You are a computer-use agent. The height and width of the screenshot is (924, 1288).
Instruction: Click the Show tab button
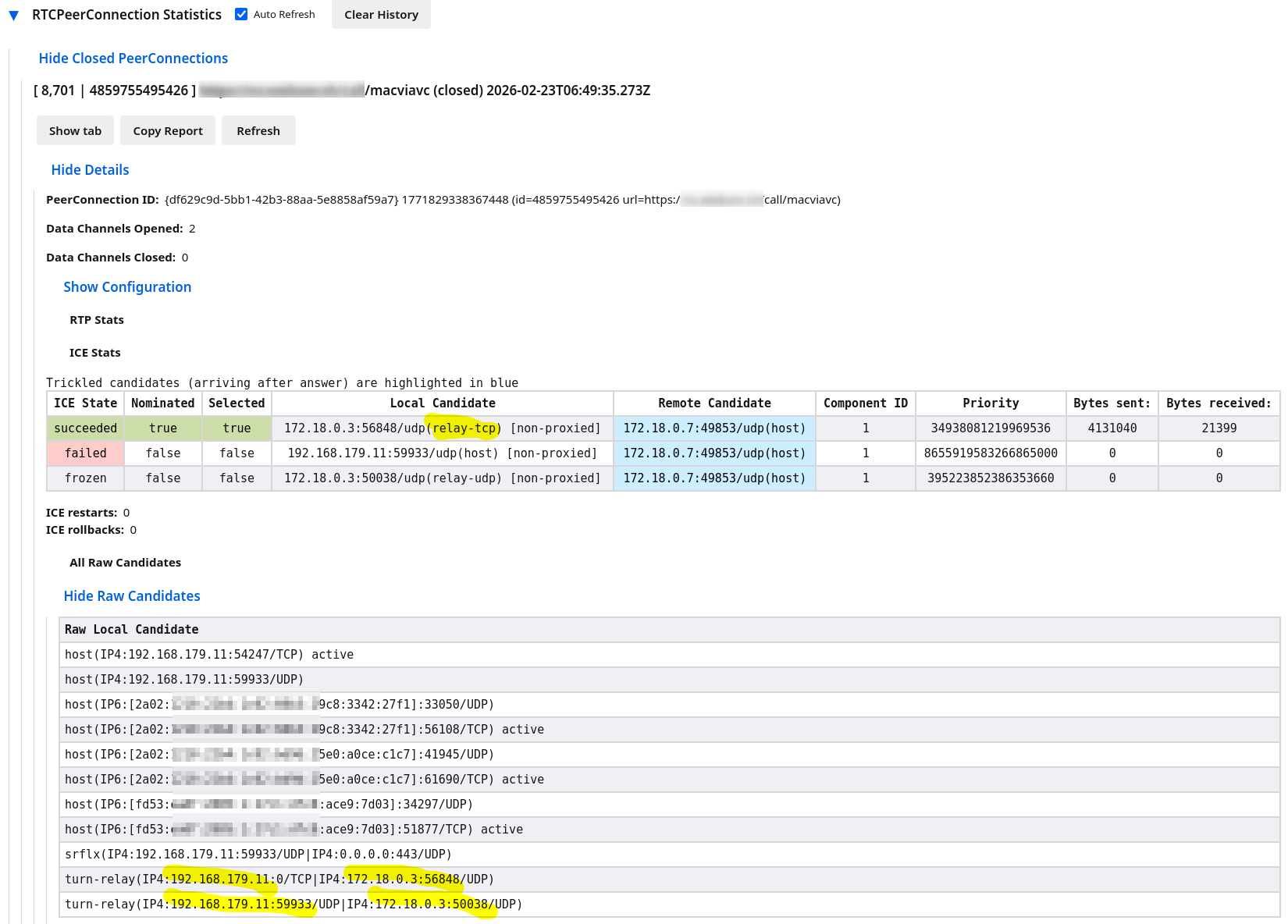pos(75,131)
